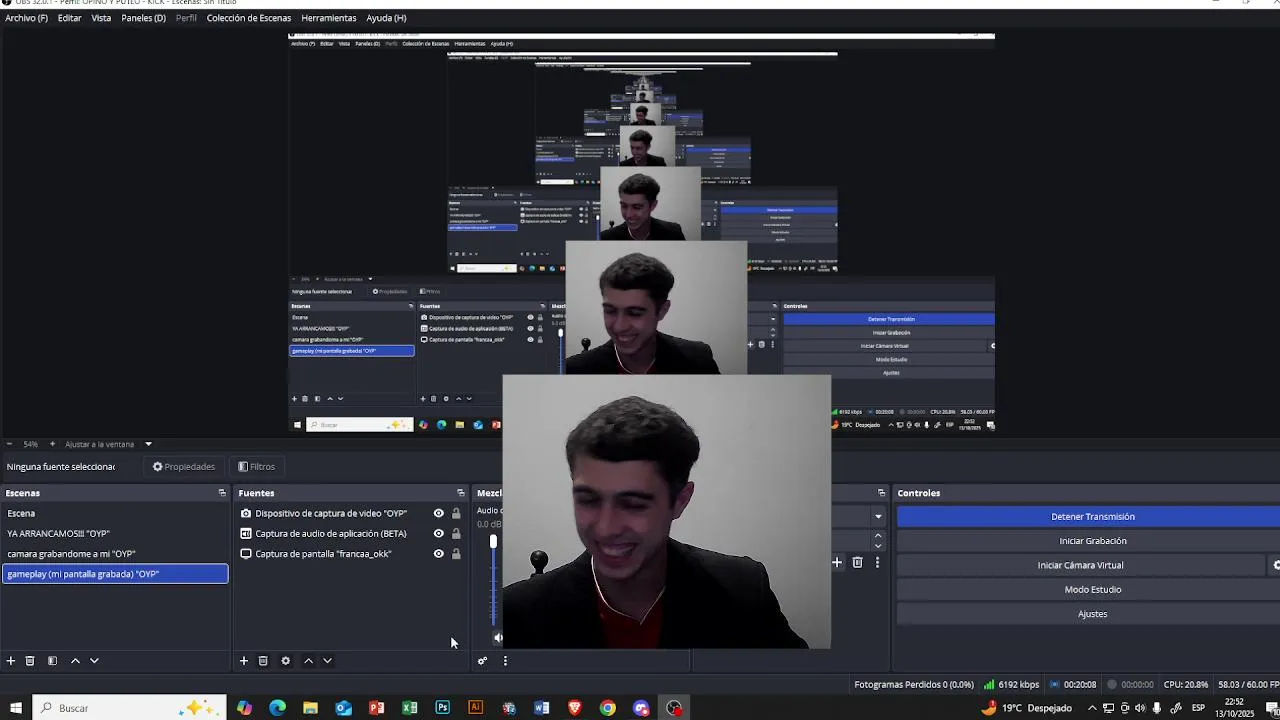The width and height of the screenshot is (1280, 720).
Task: Click the Windows taskbar Buscar search box
Action: pos(128,708)
